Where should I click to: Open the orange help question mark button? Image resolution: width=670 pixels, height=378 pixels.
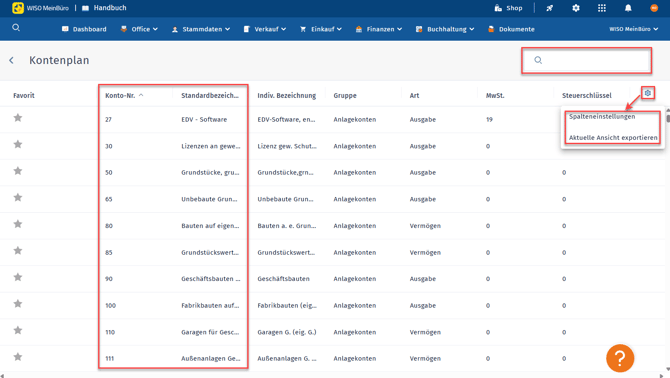620,358
